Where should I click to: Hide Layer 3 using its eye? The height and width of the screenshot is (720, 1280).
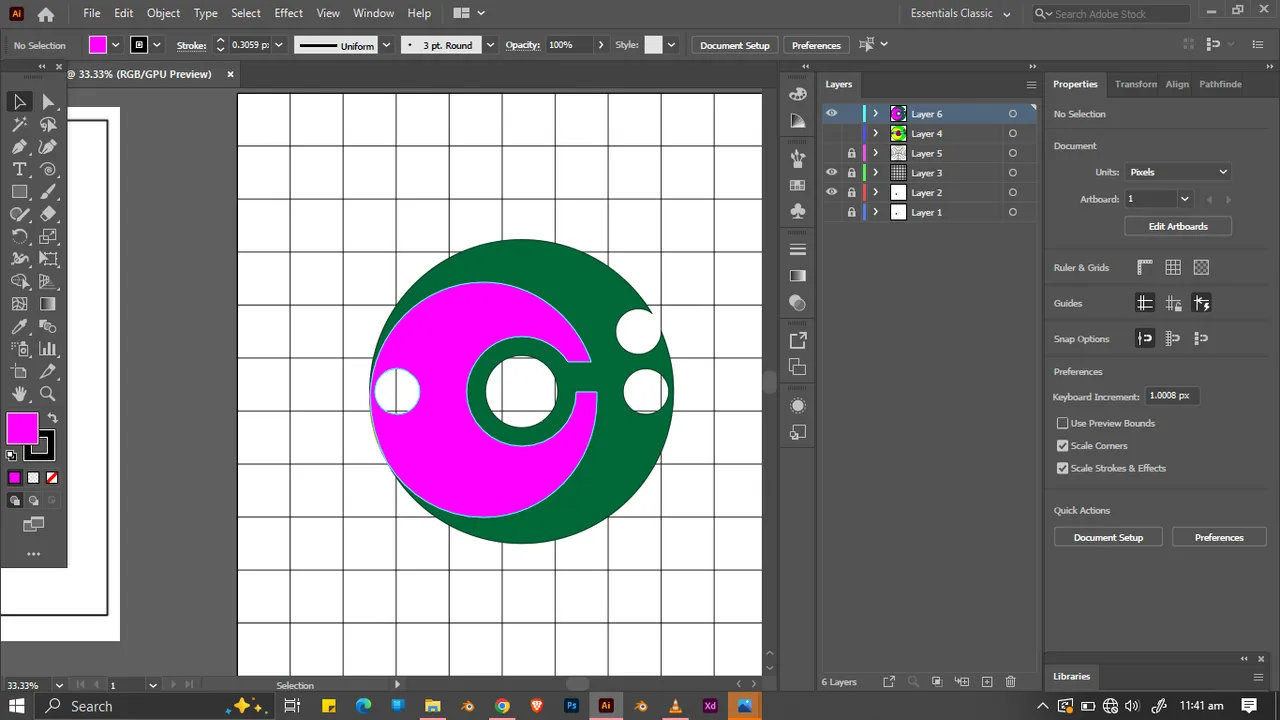coord(831,173)
